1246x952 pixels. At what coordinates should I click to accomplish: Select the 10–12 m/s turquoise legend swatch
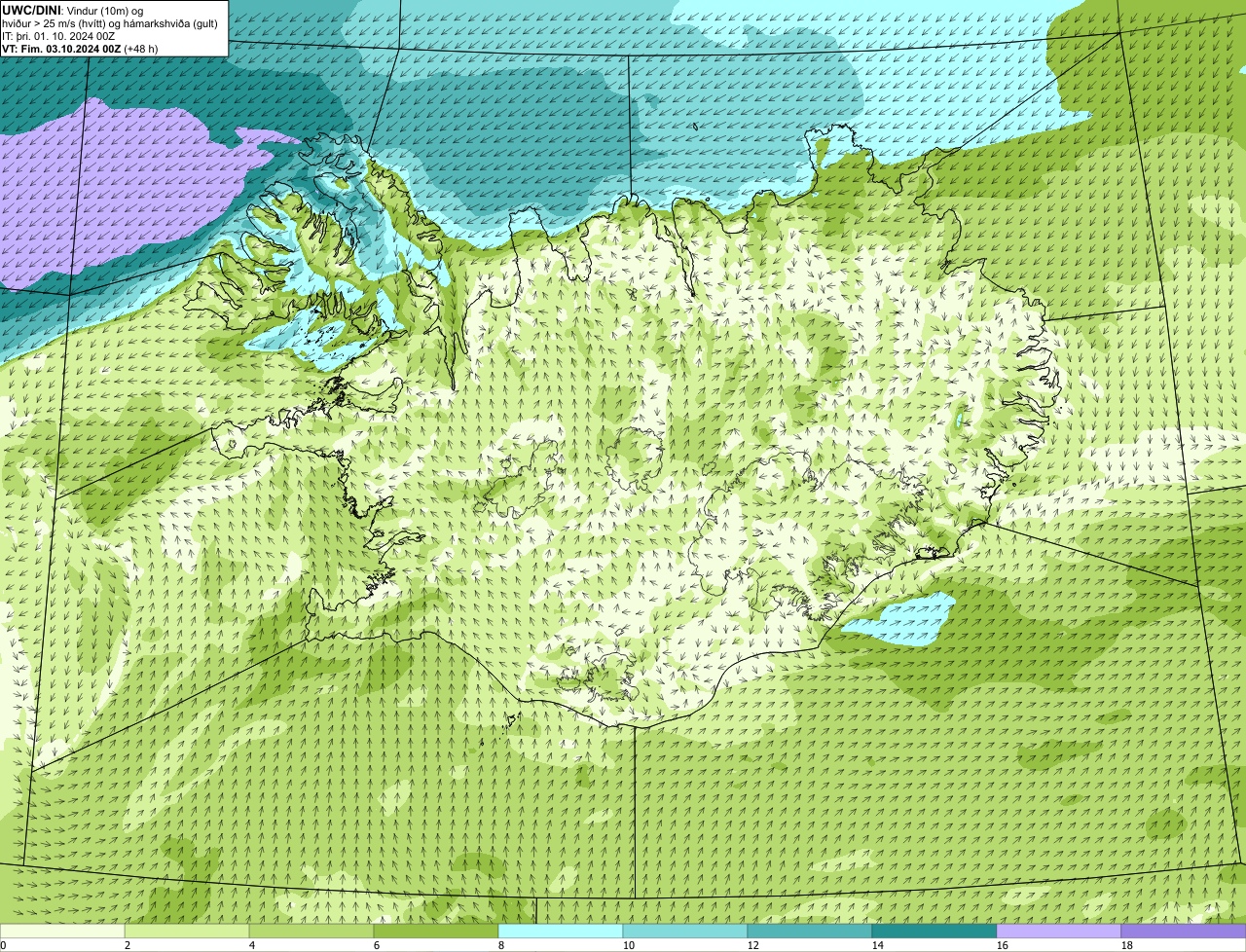pyautogui.click(x=685, y=932)
